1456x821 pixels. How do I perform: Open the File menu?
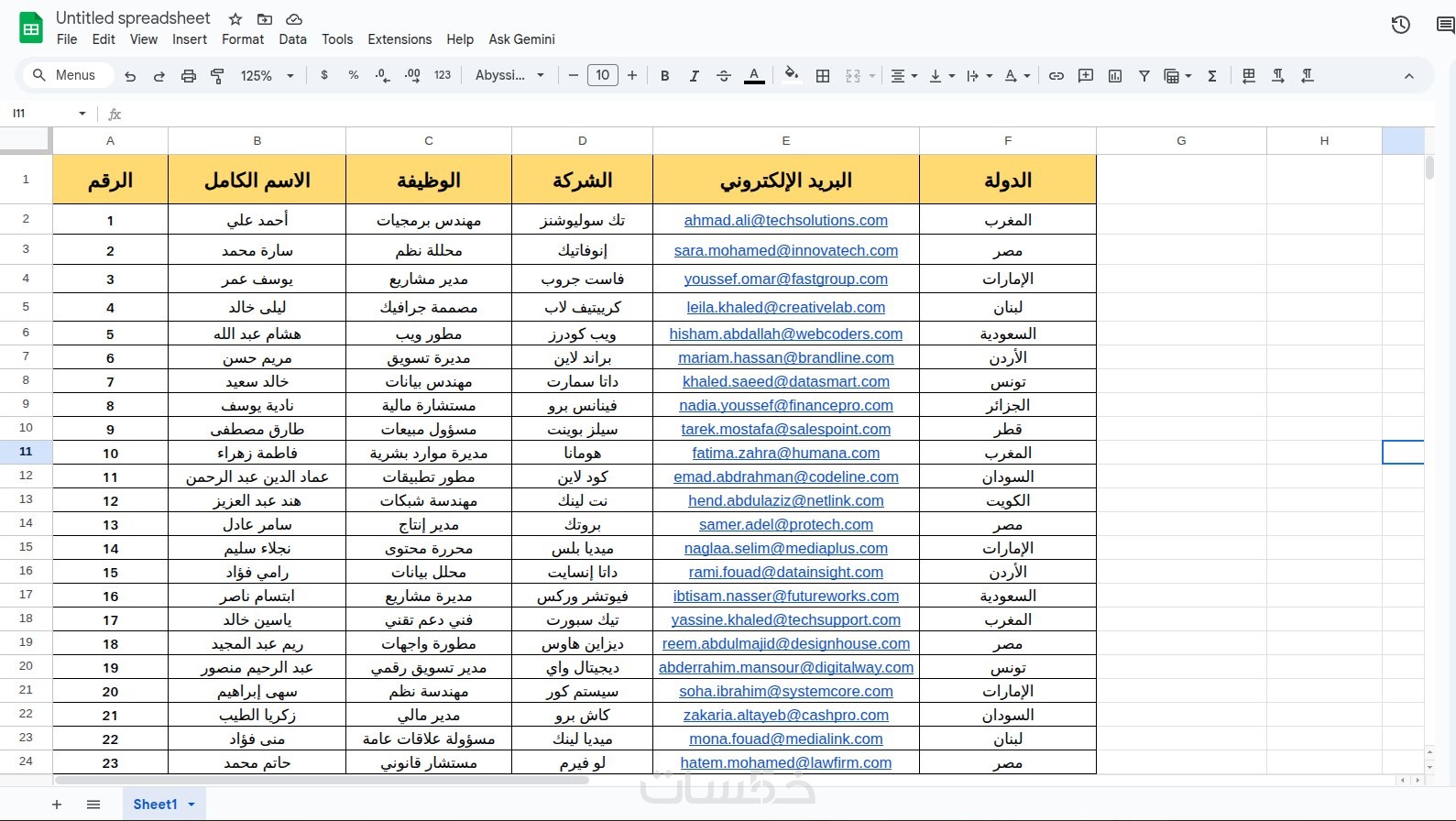(67, 39)
